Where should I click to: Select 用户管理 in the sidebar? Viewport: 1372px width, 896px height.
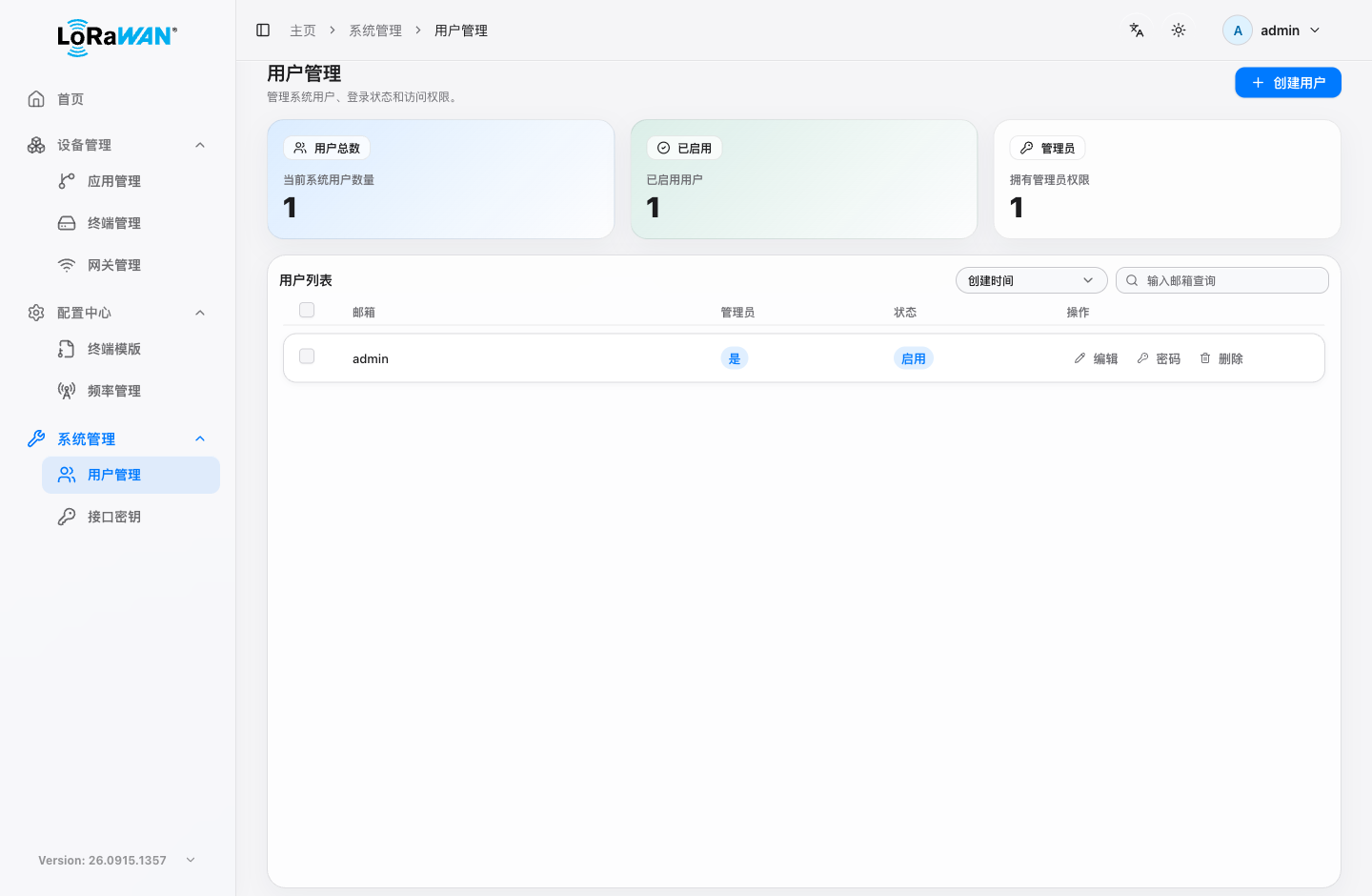[x=131, y=475]
